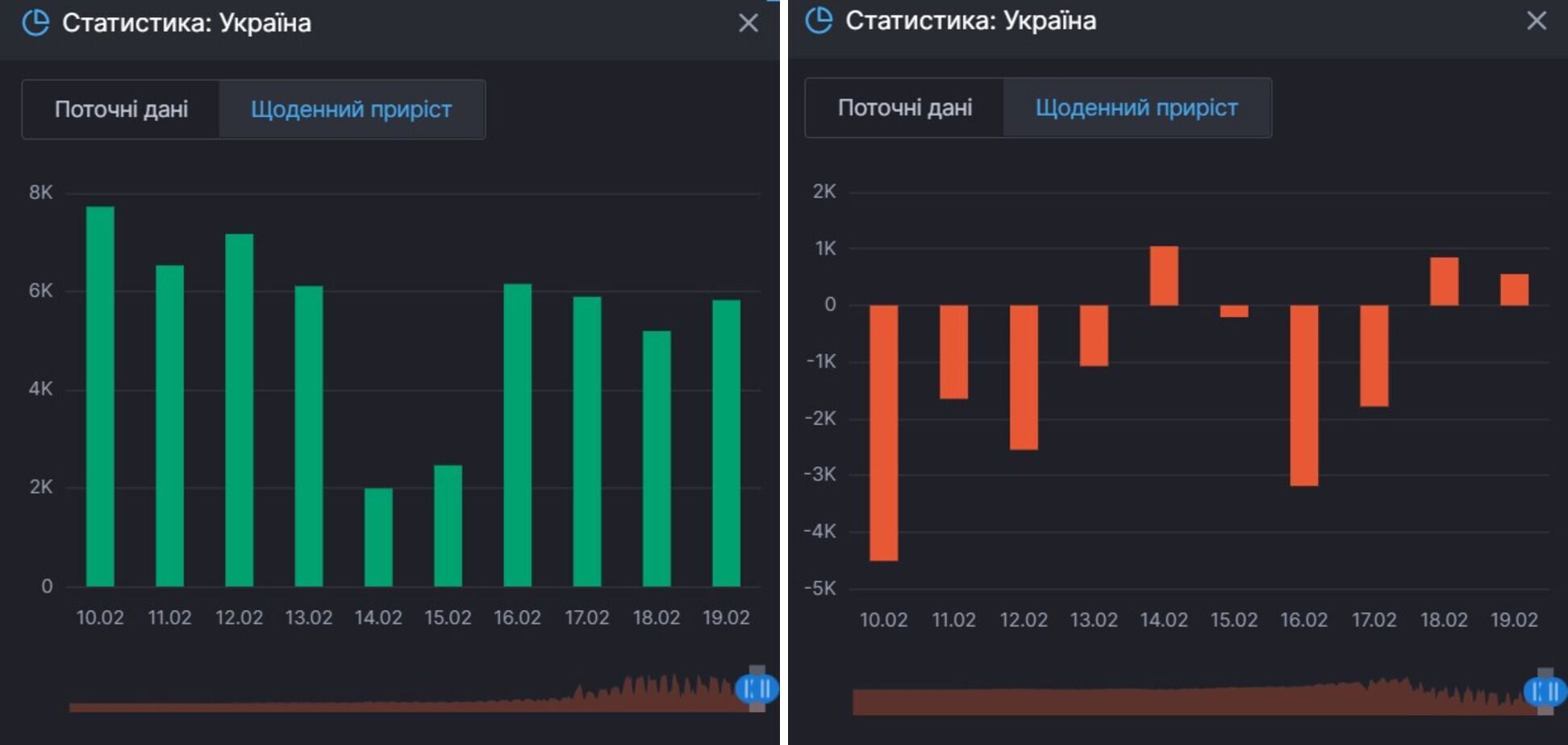Click the 19.02 date label under left chart
1568x745 pixels.
pyautogui.click(x=726, y=618)
